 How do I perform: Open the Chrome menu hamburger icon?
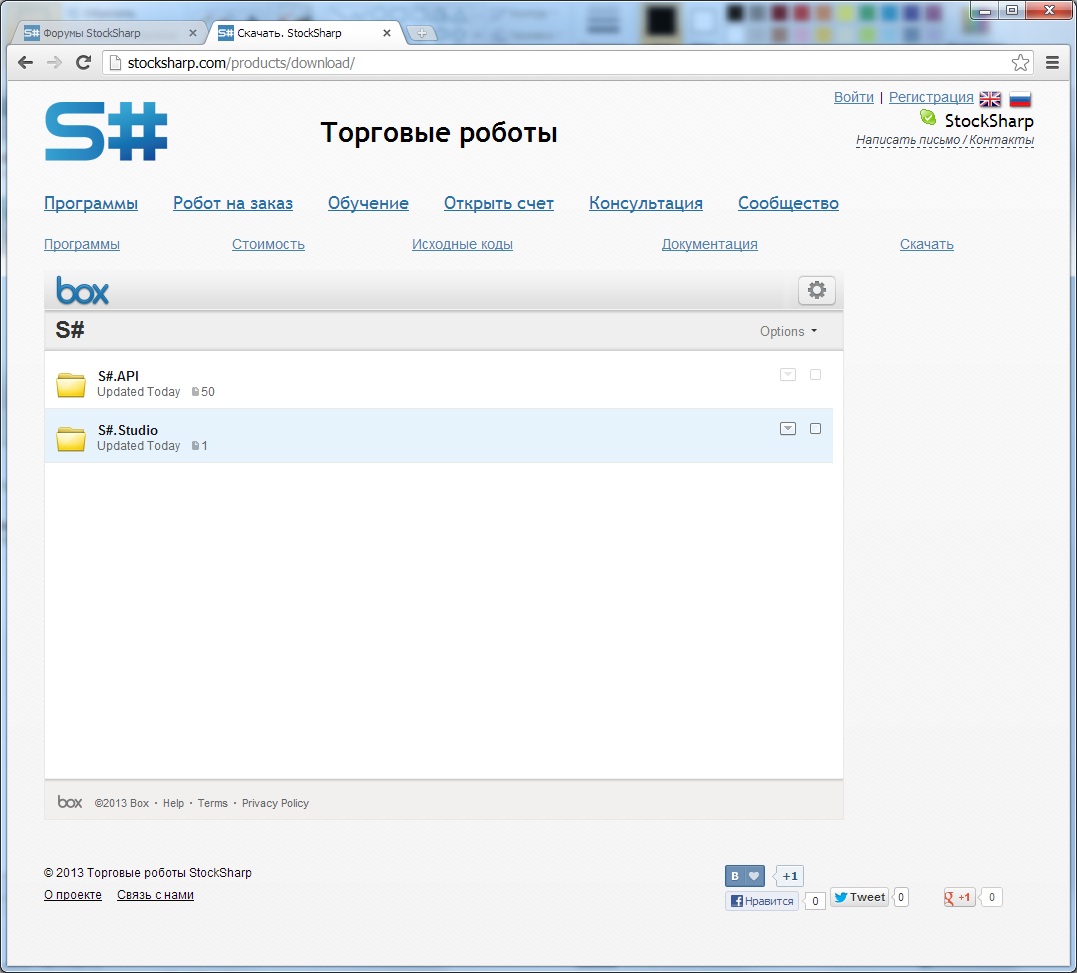coord(1052,63)
